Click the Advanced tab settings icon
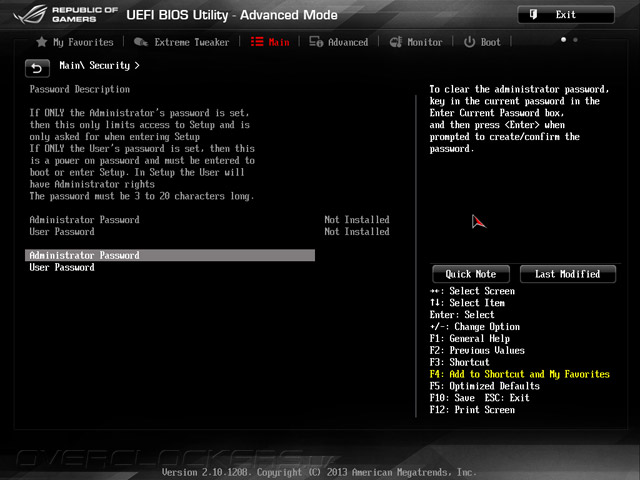The height and width of the screenshot is (480, 640). coord(316,42)
